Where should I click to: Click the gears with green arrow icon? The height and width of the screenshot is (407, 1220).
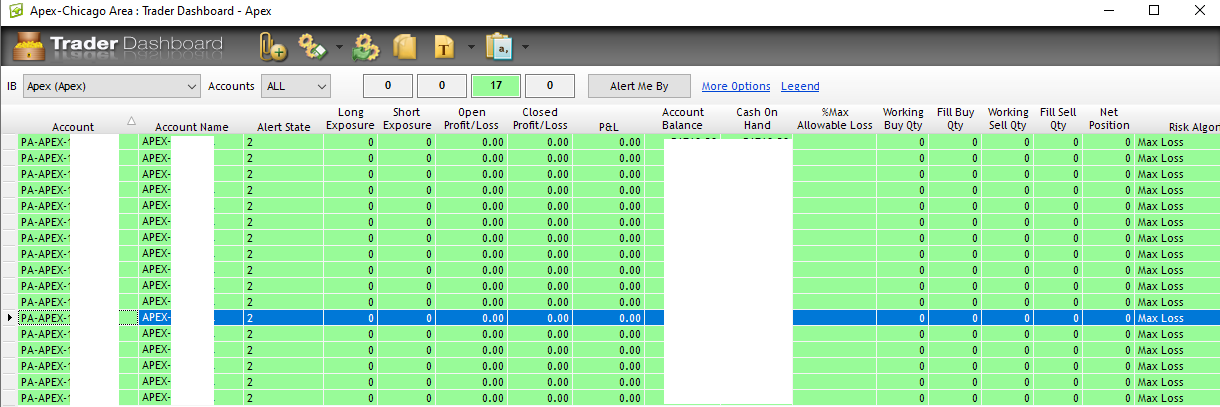(x=367, y=47)
